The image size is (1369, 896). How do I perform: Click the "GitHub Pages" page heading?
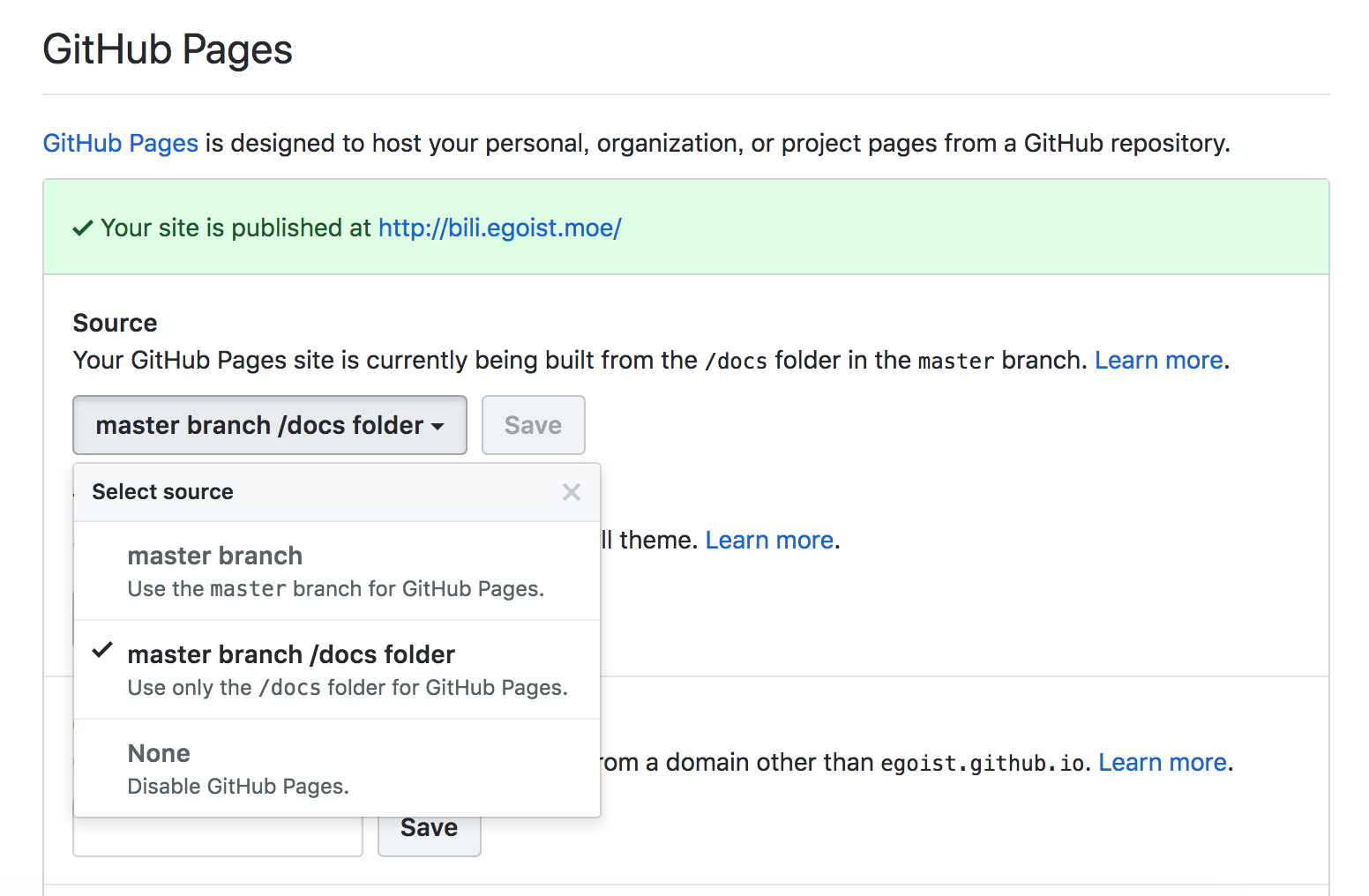pyautogui.click(x=168, y=49)
